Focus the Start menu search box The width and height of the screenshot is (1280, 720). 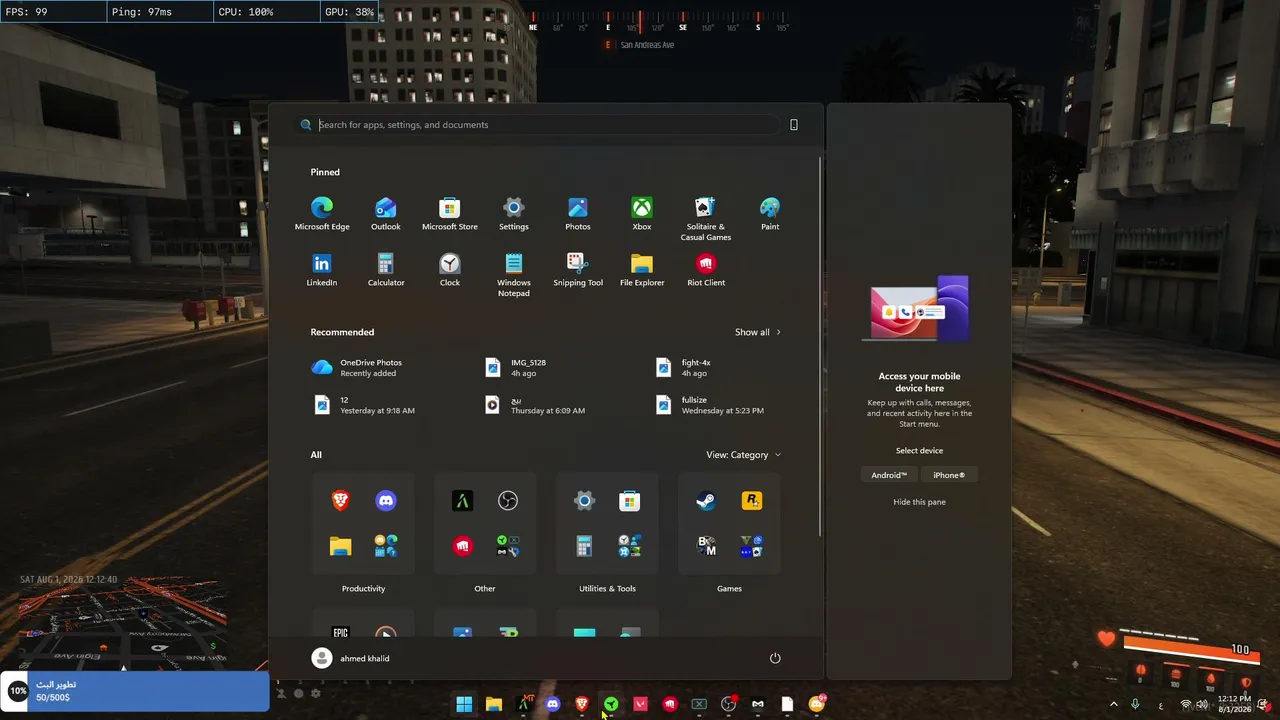[x=539, y=125]
